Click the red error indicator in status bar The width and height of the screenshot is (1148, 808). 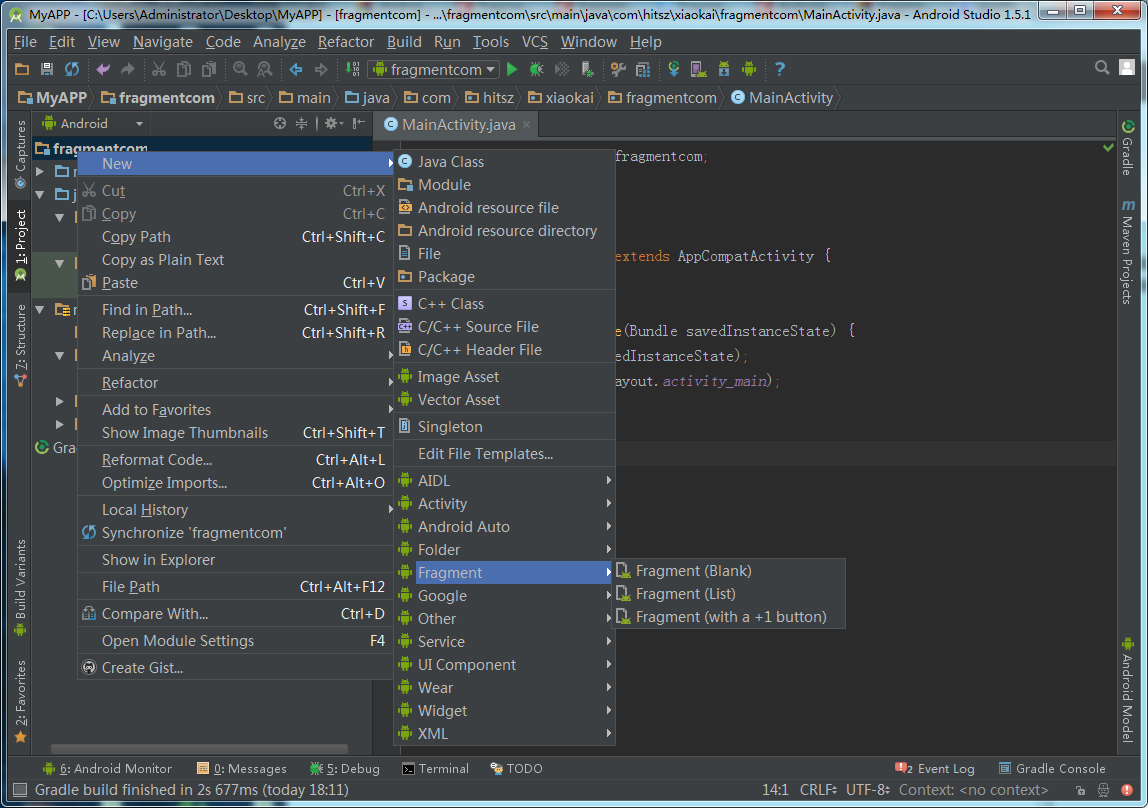pos(1127,790)
